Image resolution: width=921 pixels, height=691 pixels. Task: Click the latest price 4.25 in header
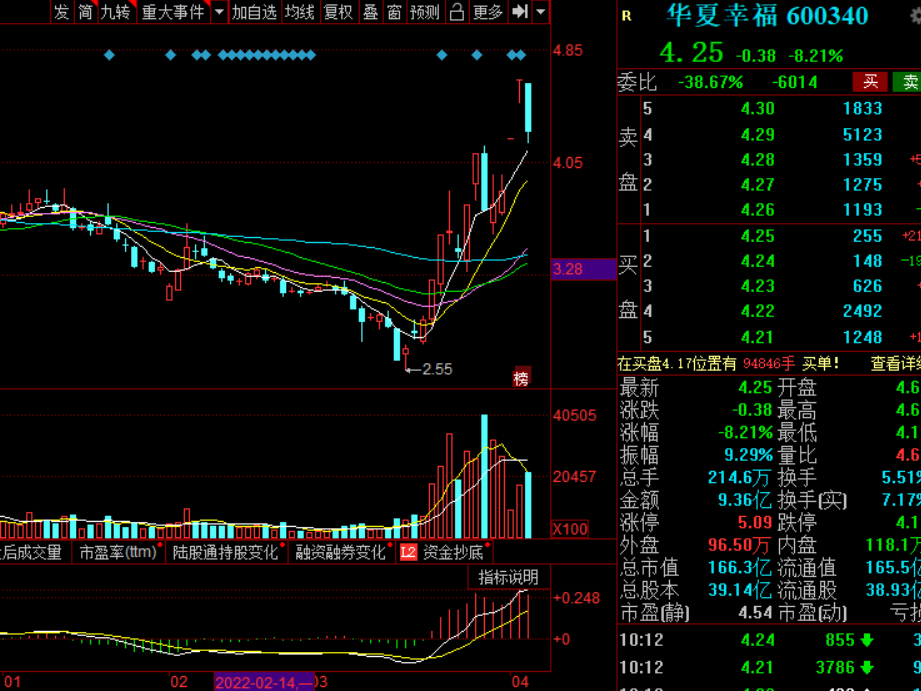click(x=691, y=53)
